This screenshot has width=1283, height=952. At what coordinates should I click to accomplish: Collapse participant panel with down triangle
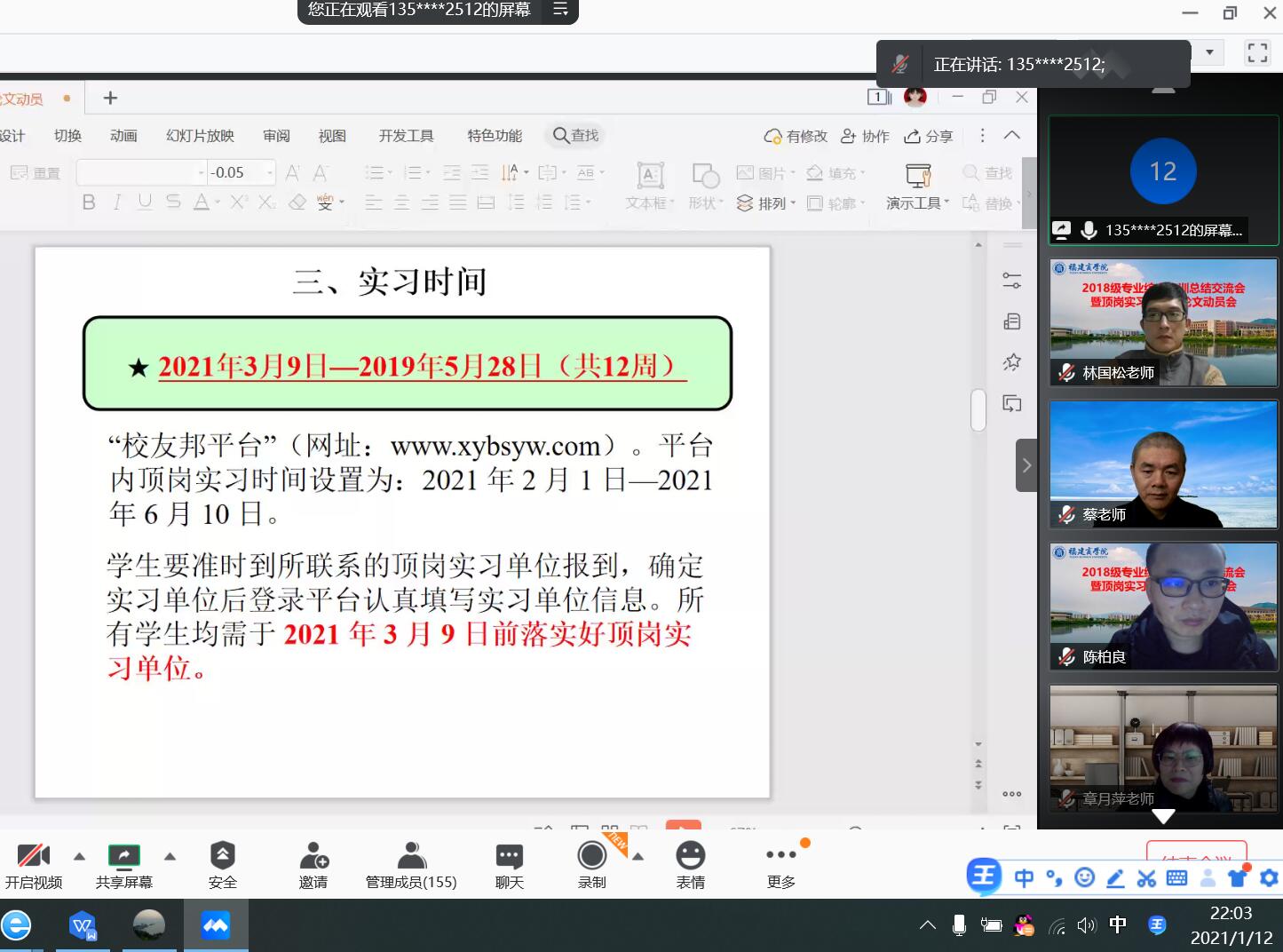1163,815
